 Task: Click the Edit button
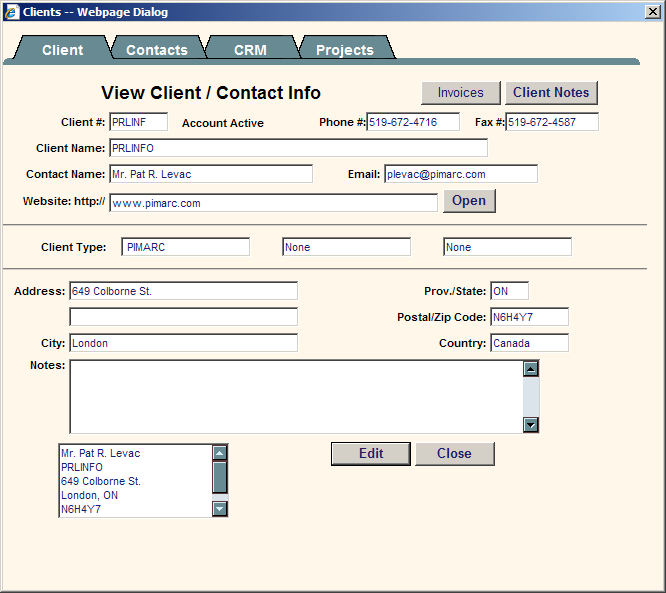pyautogui.click(x=371, y=454)
